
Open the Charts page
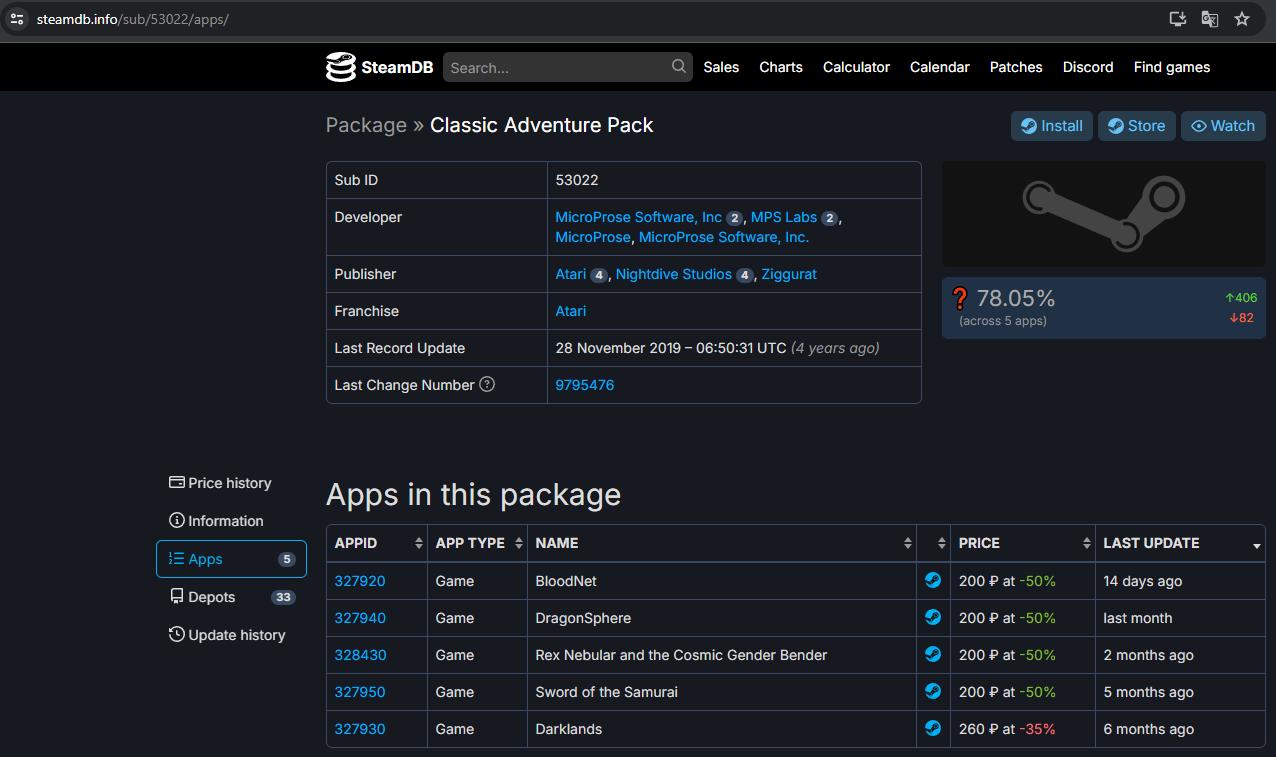(781, 67)
